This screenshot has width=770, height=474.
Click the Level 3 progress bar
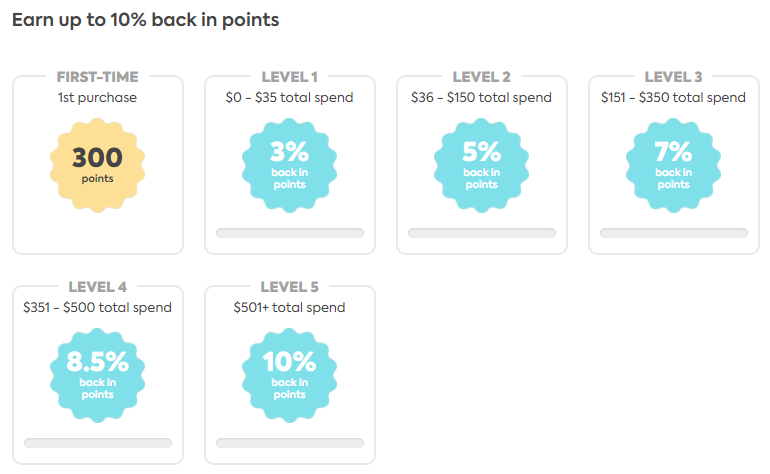673,233
